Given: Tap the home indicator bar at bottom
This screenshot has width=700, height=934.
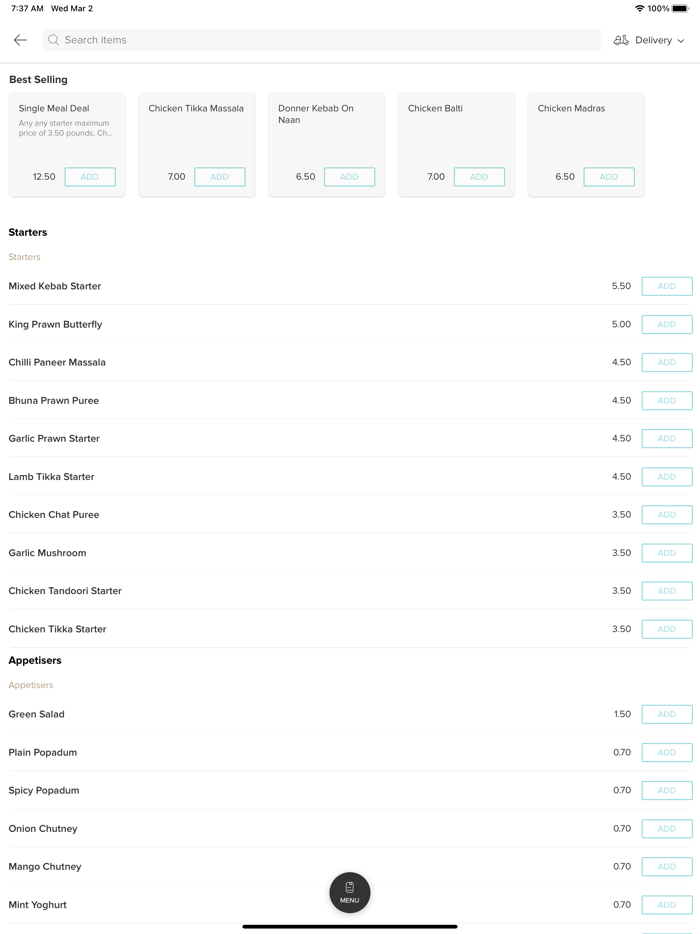Looking at the screenshot, I should [350, 926].
